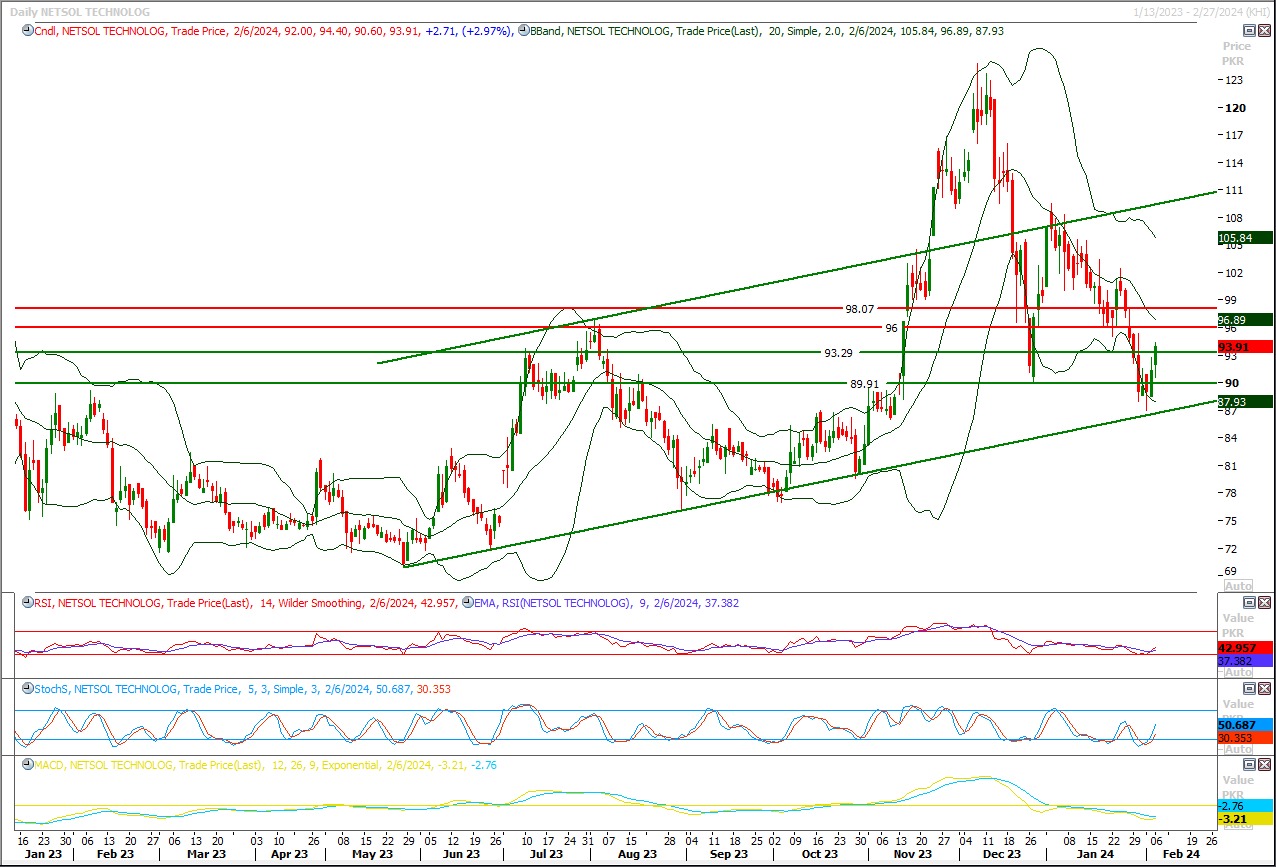Toggle Auto scale on price axis
1276x867 pixels.
click(1238, 586)
